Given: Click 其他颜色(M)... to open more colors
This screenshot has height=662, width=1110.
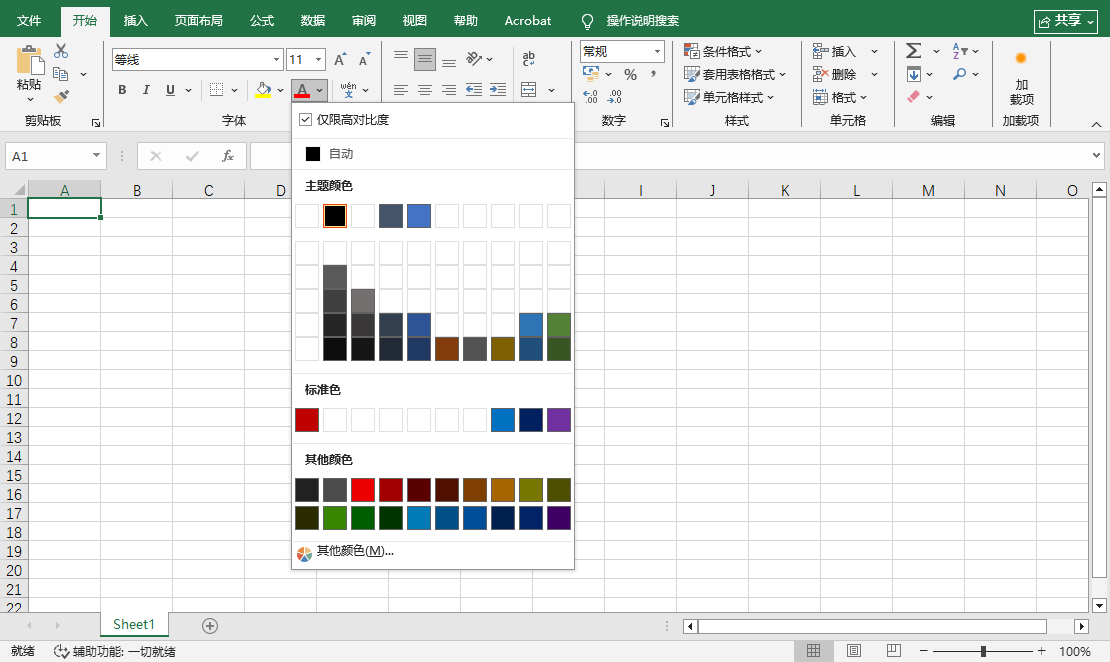Looking at the screenshot, I should click(355, 551).
